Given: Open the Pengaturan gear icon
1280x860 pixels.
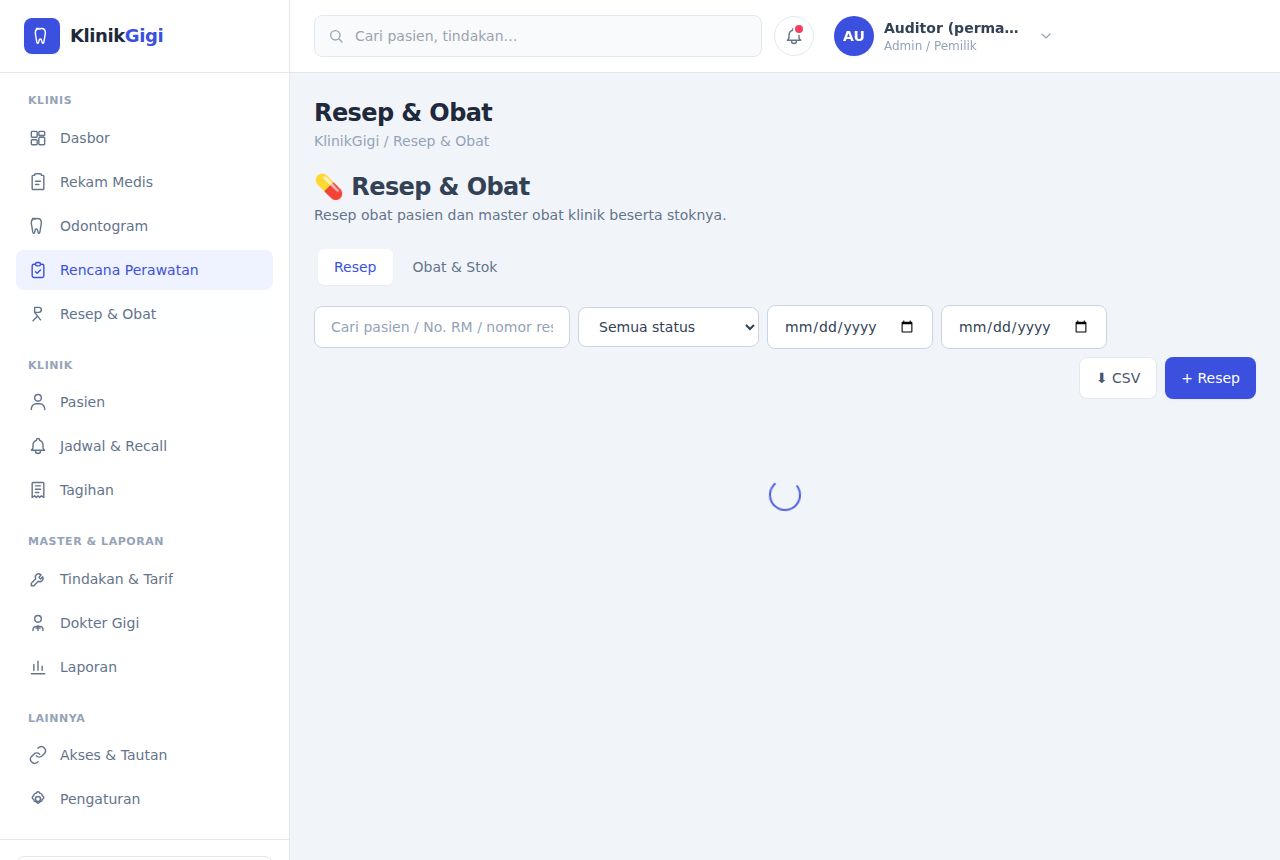Looking at the screenshot, I should (x=38, y=799).
